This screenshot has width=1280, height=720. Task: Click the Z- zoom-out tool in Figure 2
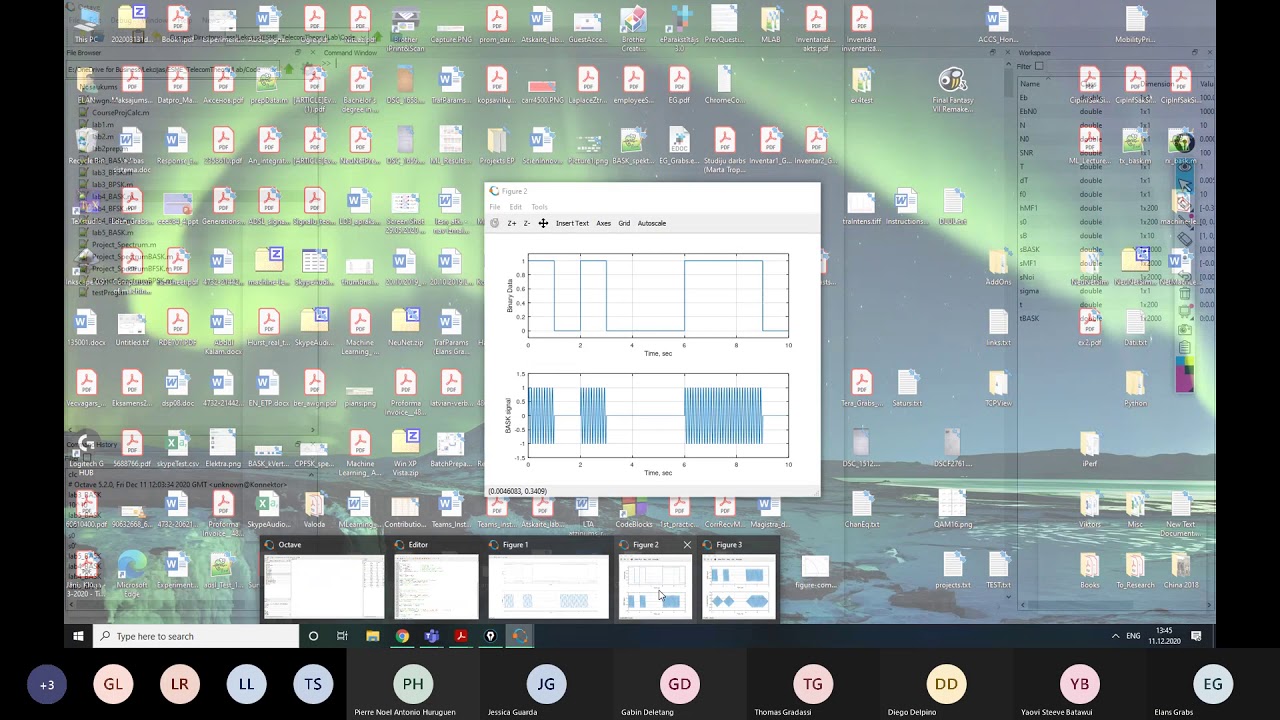tap(527, 223)
